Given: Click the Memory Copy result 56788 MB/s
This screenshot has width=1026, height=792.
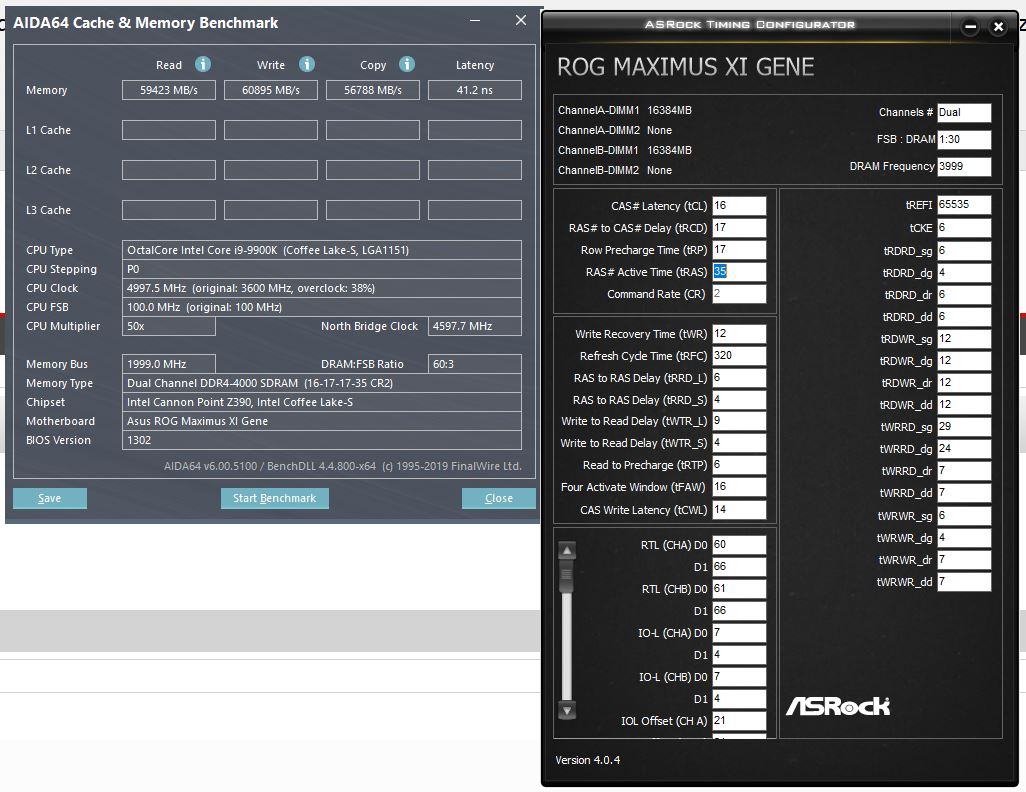Looking at the screenshot, I should tap(373, 90).
